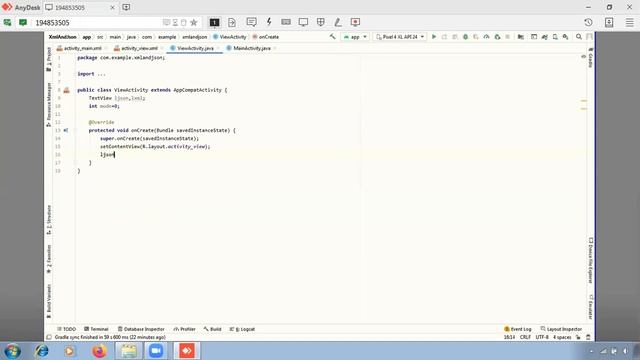Open the Event Log panel
Screen dimensions: 640x360
pos(518,329)
